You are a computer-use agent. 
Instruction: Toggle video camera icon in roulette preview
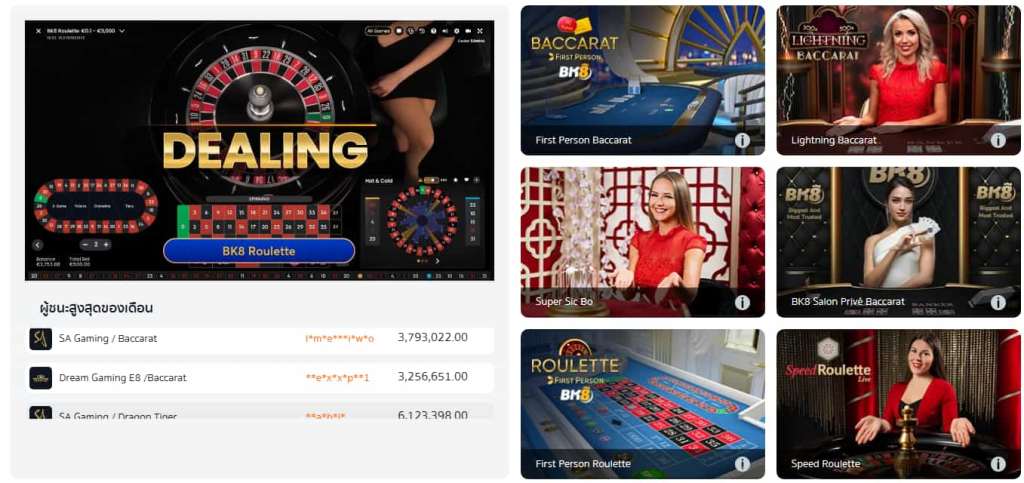[468, 31]
